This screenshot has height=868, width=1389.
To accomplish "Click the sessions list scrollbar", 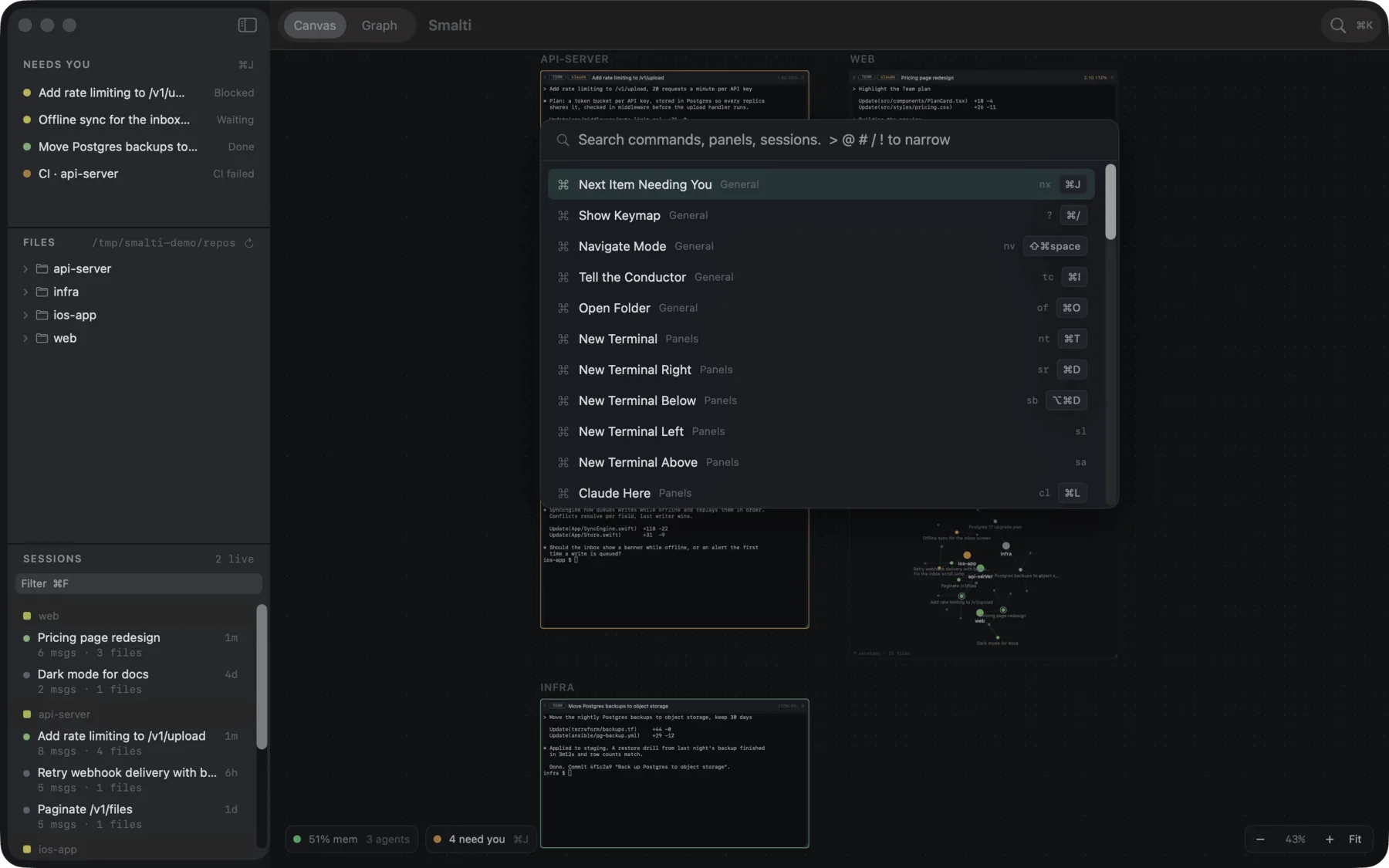I will (x=262, y=677).
